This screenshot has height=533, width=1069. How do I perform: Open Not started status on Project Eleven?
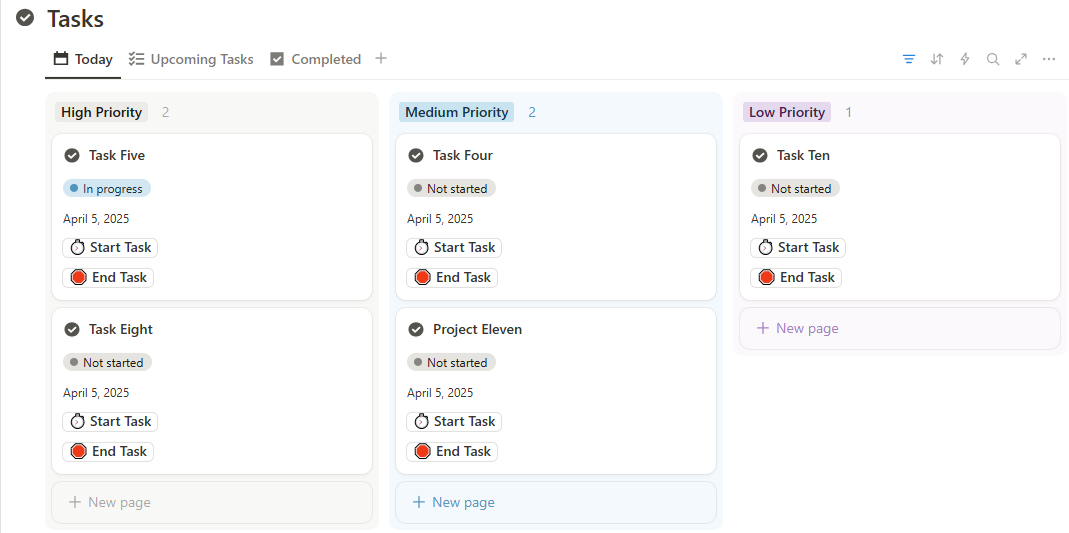(x=451, y=363)
